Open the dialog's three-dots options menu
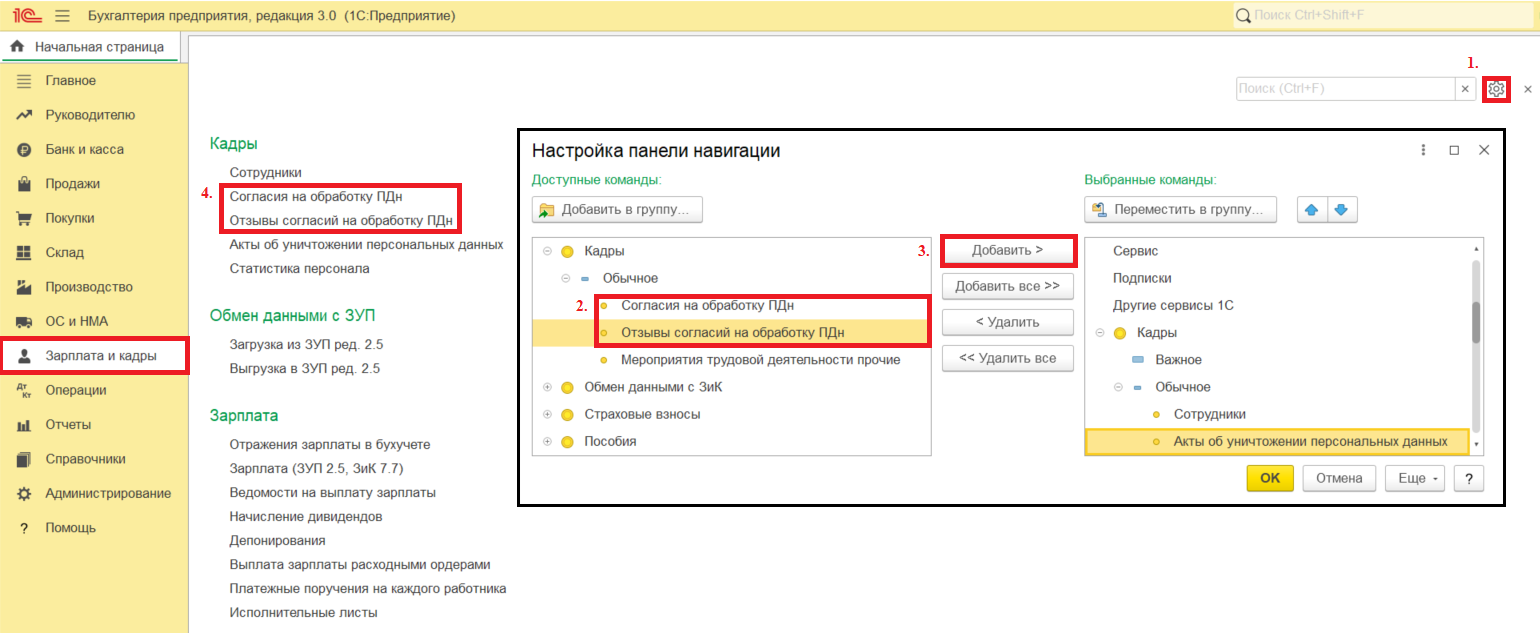Viewport: 1540px width, 633px height. click(x=1423, y=150)
